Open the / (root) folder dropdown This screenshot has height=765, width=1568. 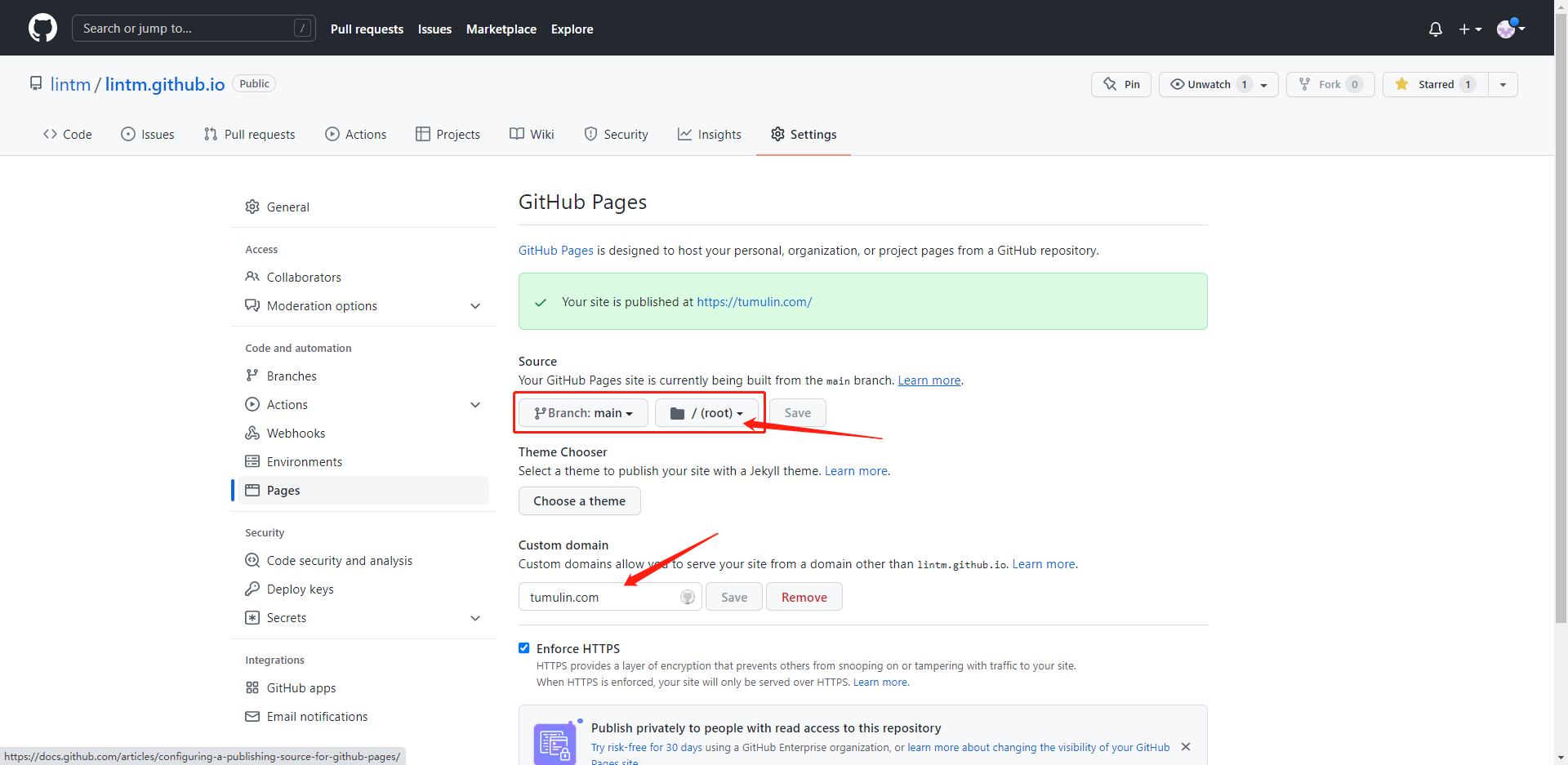coord(706,413)
